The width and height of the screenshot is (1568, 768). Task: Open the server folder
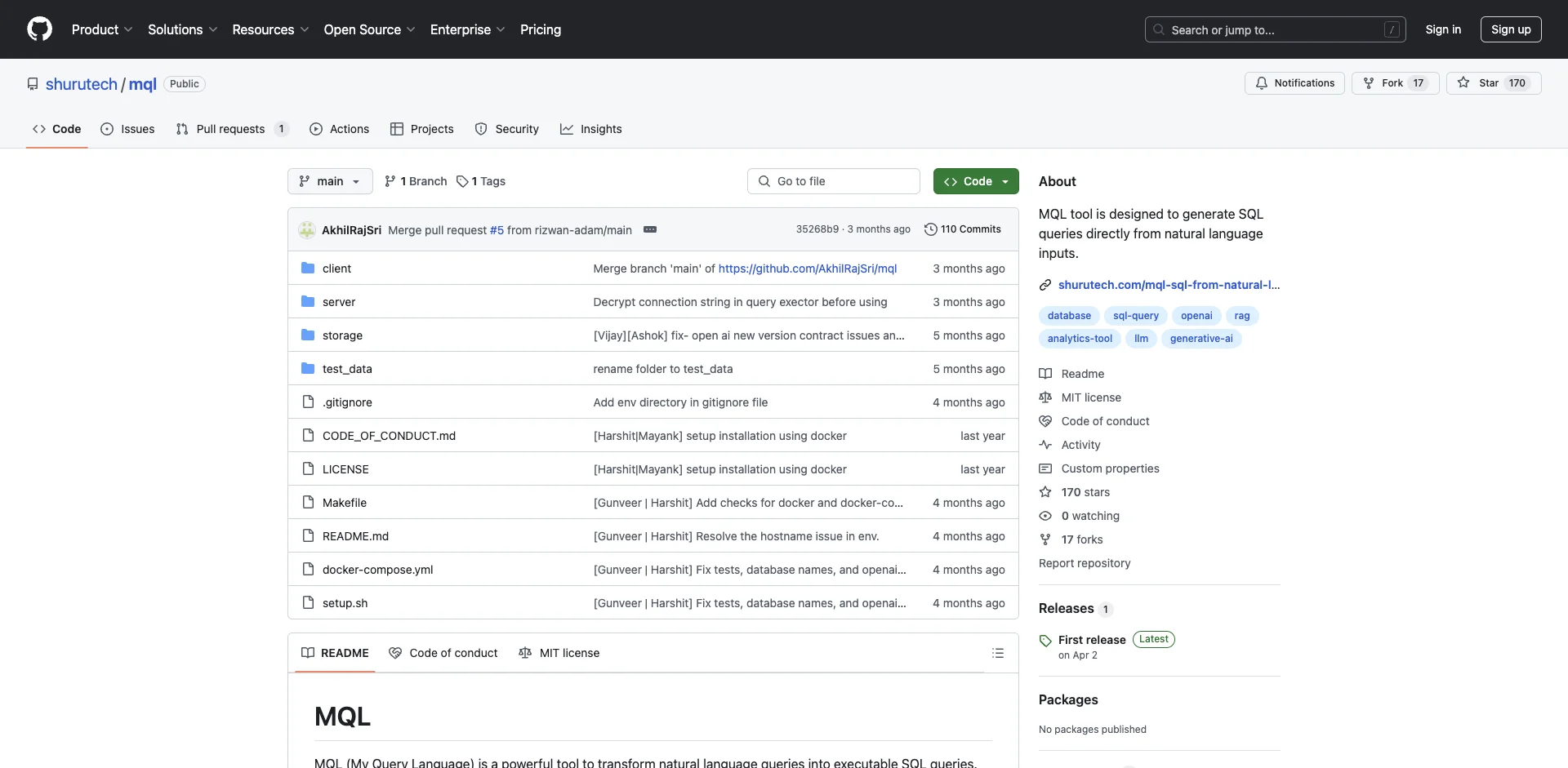coord(339,302)
